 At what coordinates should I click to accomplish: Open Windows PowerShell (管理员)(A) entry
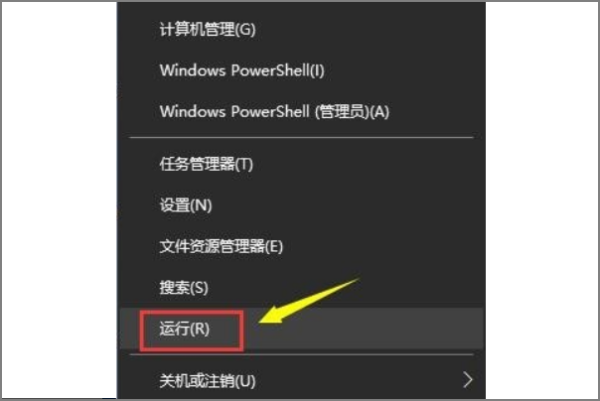click(274, 112)
